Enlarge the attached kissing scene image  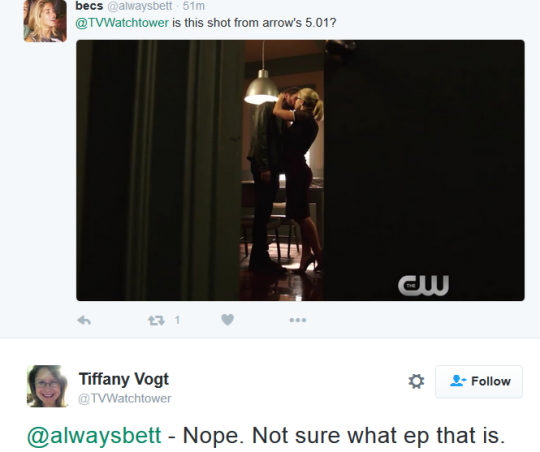click(300, 170)
